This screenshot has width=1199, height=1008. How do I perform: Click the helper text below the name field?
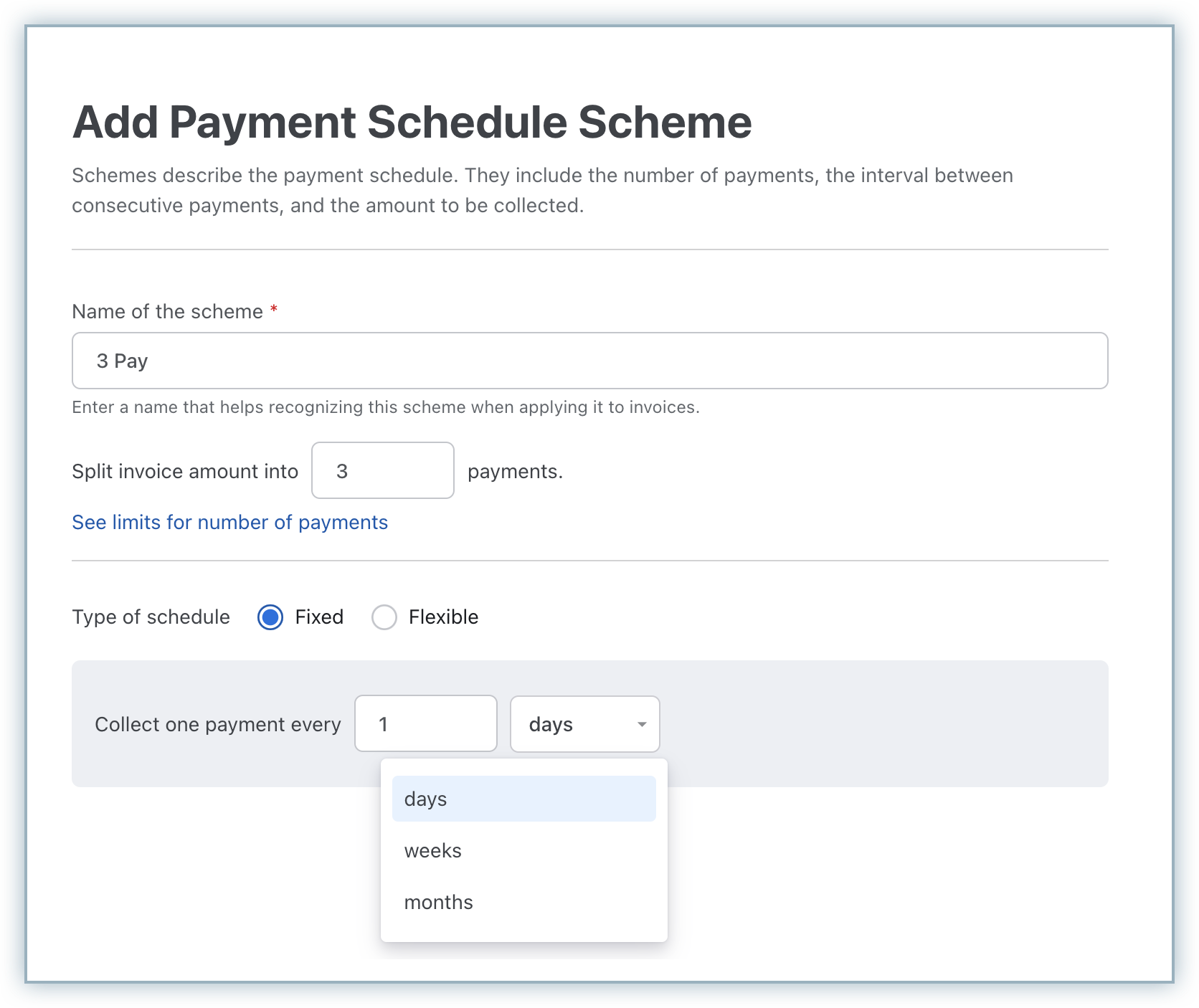[x=385, y=407]
